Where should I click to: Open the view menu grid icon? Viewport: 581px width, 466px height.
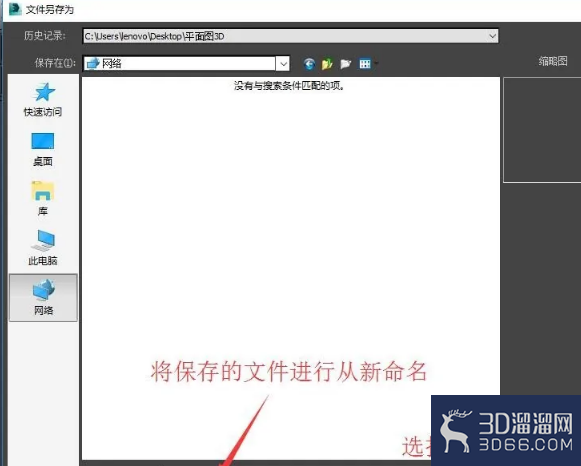coord(366,64)
